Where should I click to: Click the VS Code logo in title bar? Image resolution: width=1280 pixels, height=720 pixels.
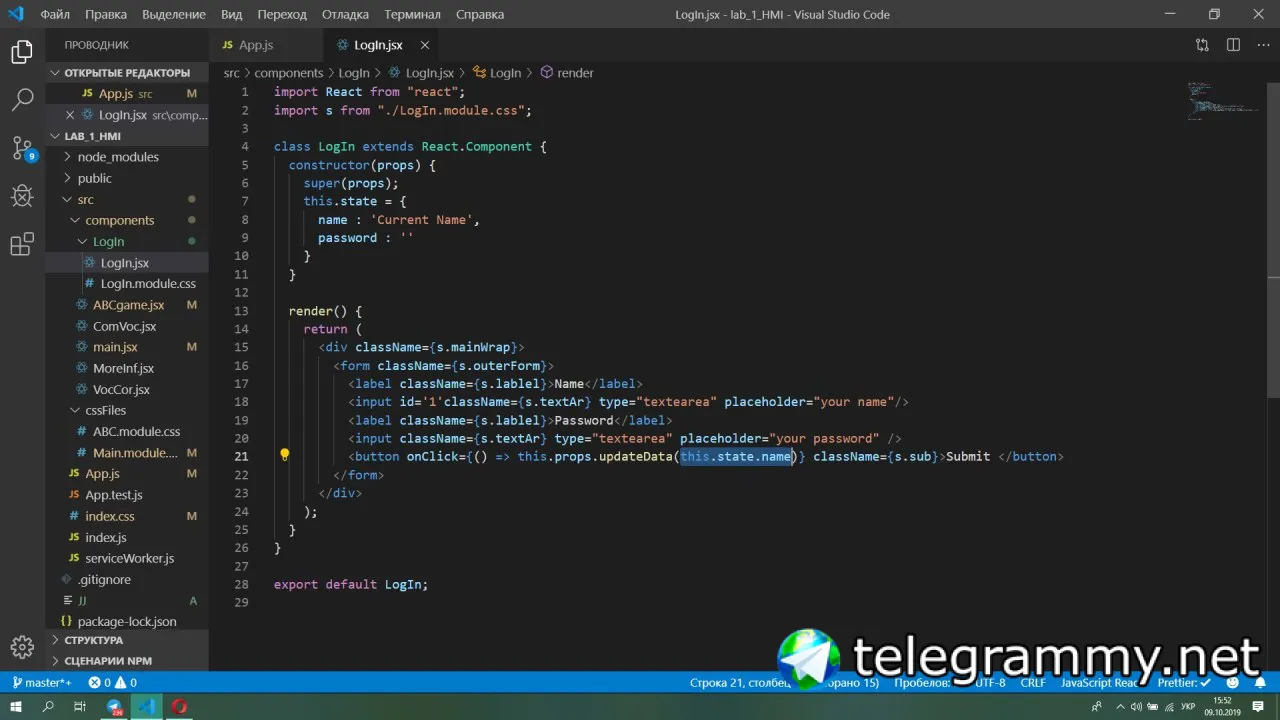16,14
